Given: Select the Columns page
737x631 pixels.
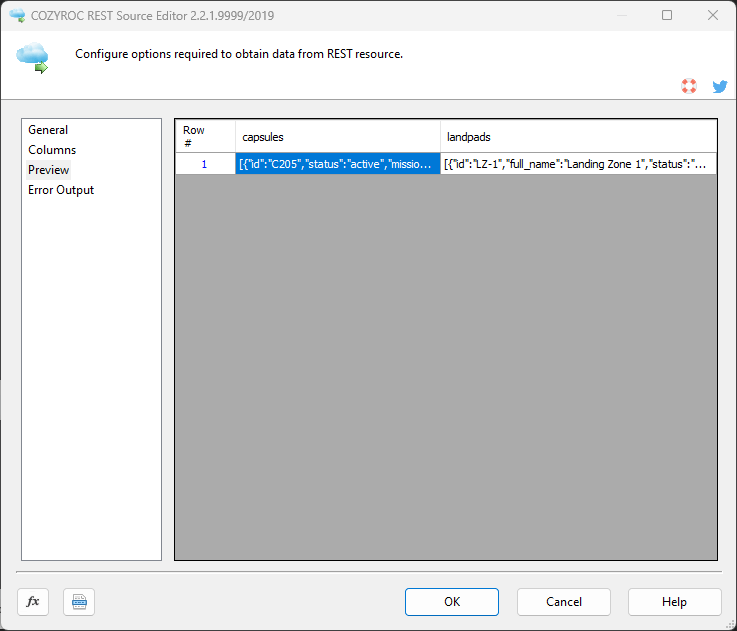Looking at the screenshot, I should coord(52,150).
